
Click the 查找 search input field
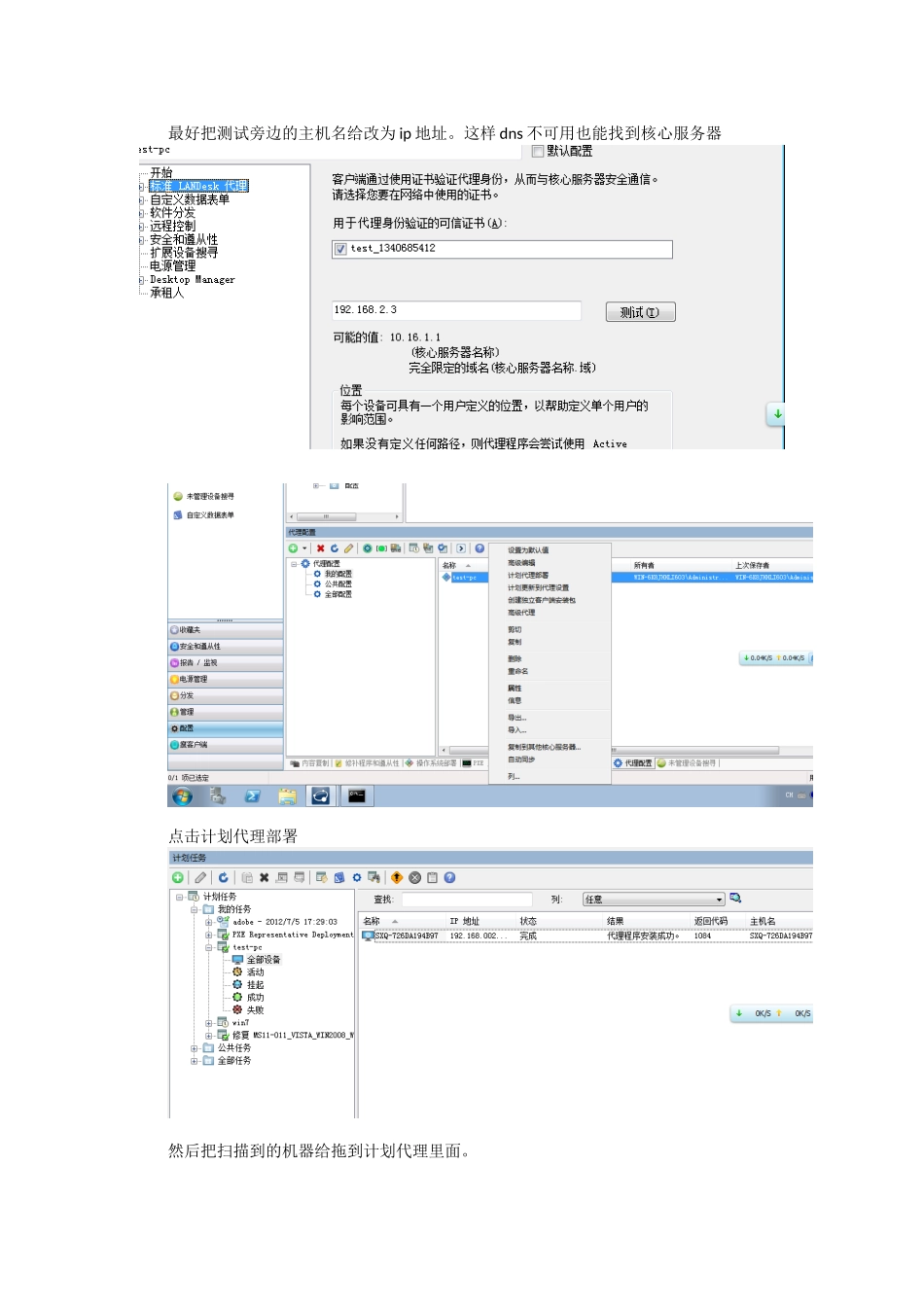[x=467, y=900]
